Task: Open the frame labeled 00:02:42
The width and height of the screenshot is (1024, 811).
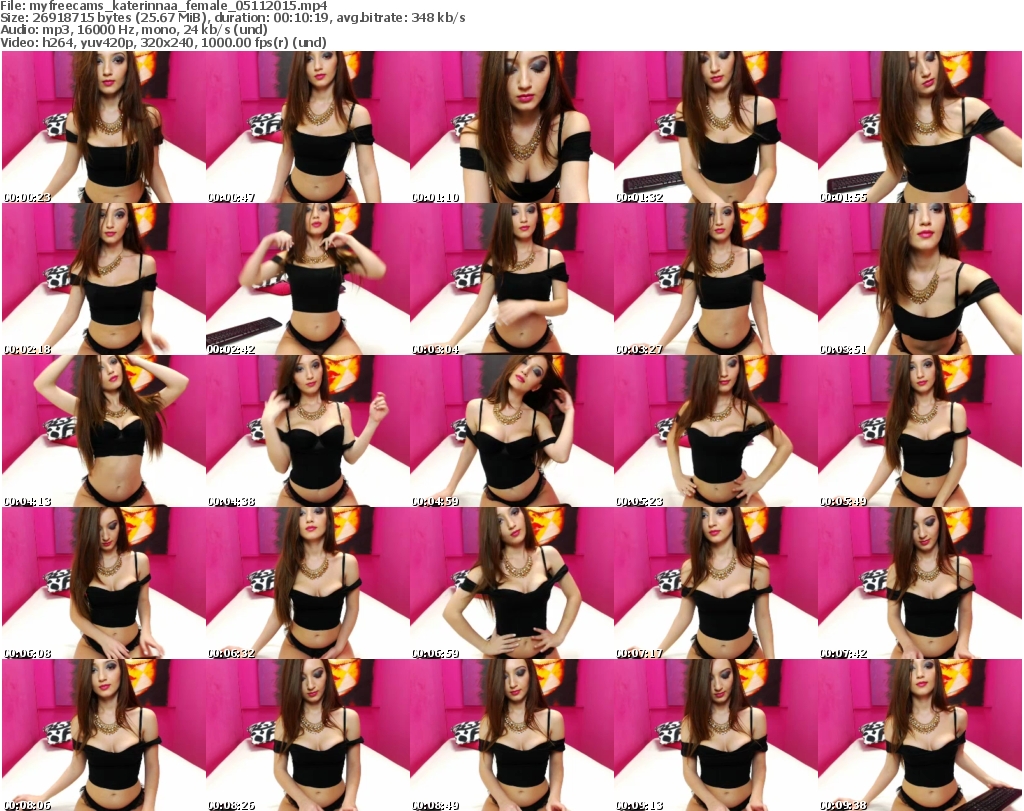Action: [x=307, y=279]
